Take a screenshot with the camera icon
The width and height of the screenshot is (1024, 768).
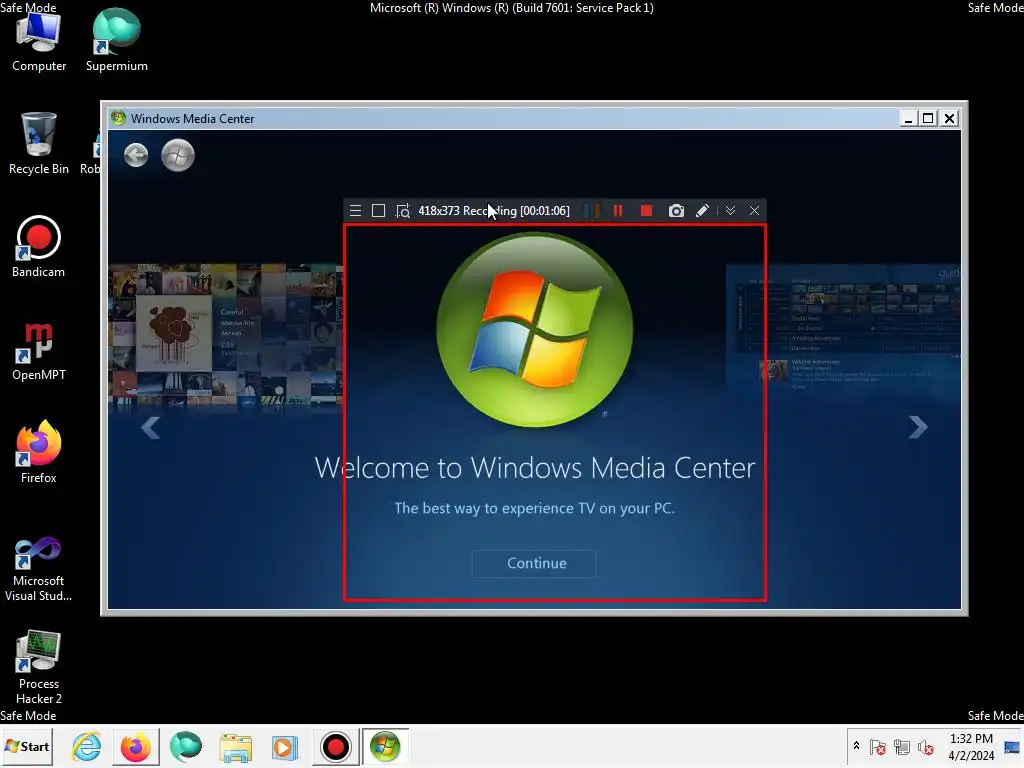point(676,210)
